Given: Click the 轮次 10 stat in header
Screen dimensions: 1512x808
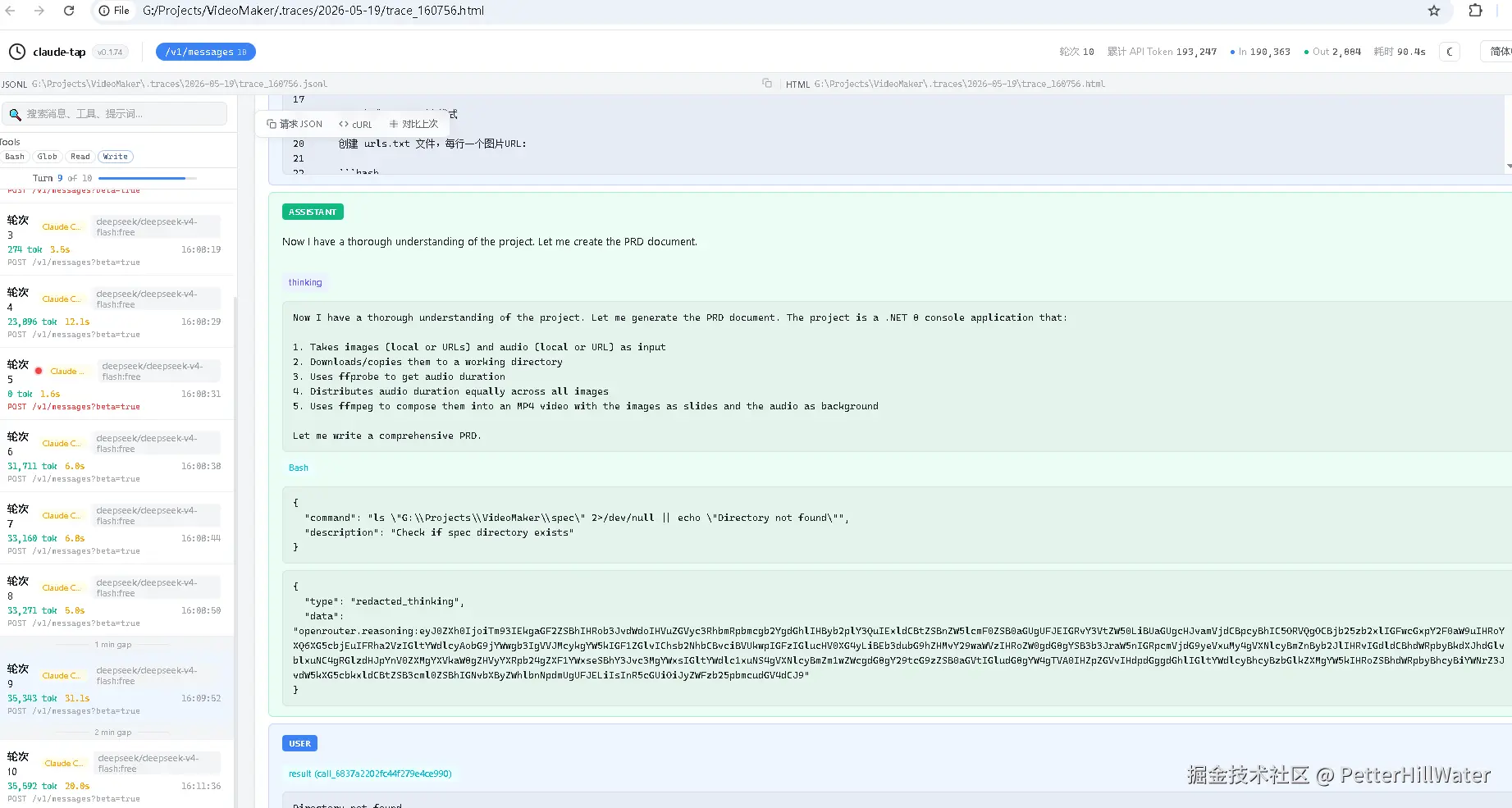Looking at the screenshot, I should click(x=1076, y=52).
